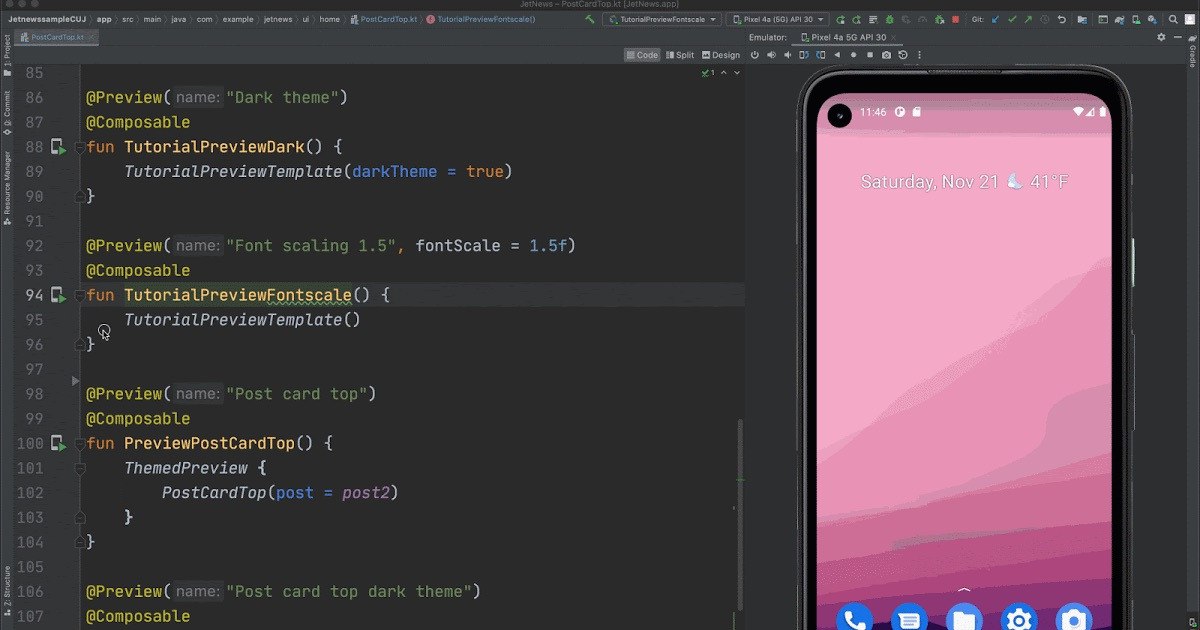Click the red Stop icon
1200x630 pixels.
tap(956, 19)
